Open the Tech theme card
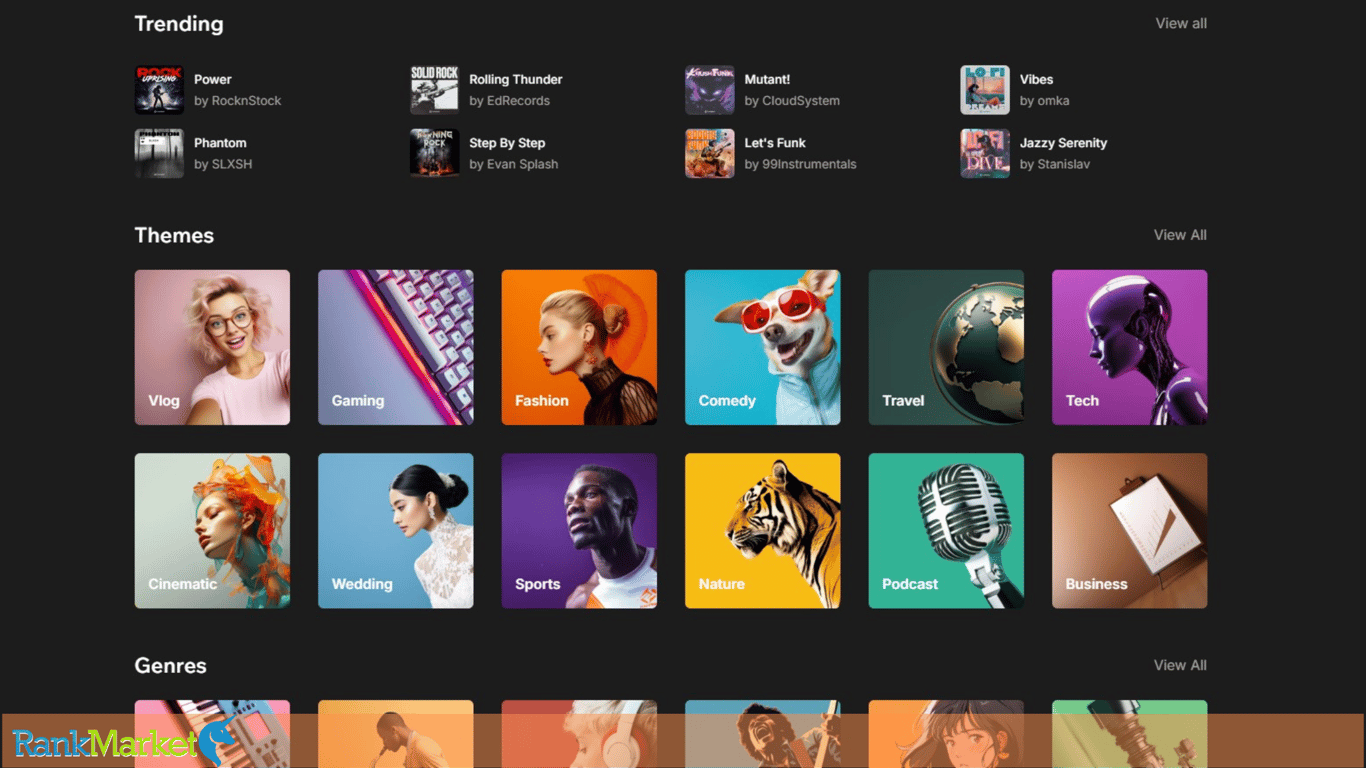The height and width of the screenshot is (768, 1366). click(x=1130, y=347)
